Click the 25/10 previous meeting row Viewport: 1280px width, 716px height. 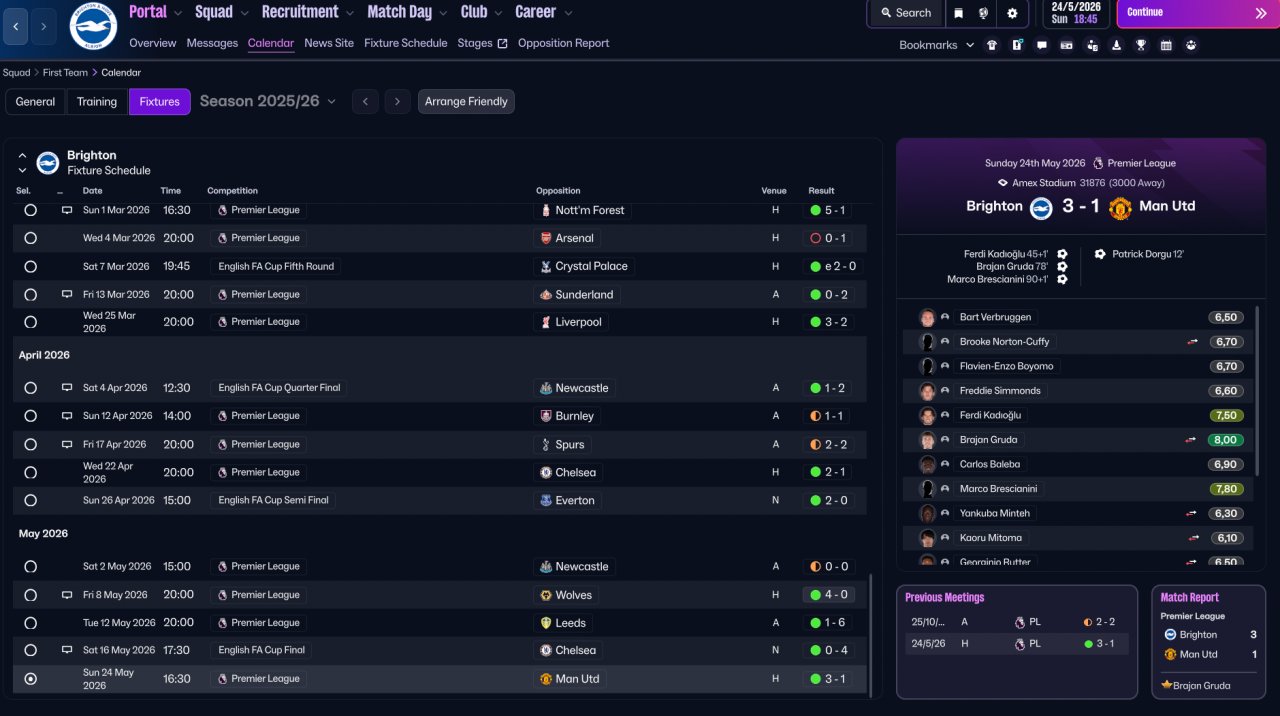coord(1016,621)
